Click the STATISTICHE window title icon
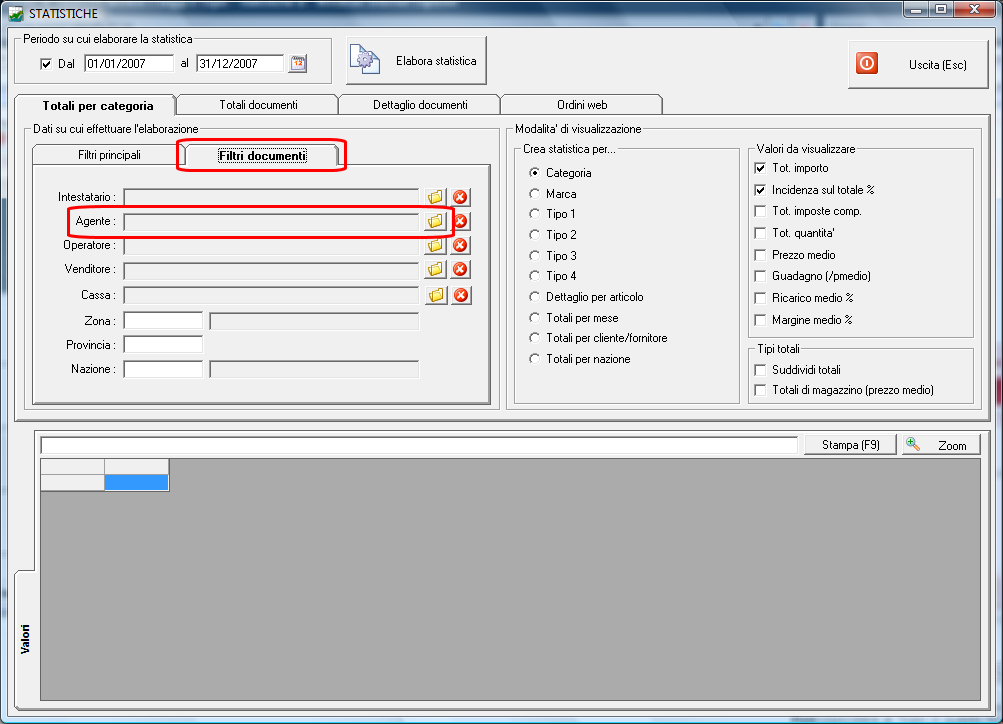 (x=15, y=13)
